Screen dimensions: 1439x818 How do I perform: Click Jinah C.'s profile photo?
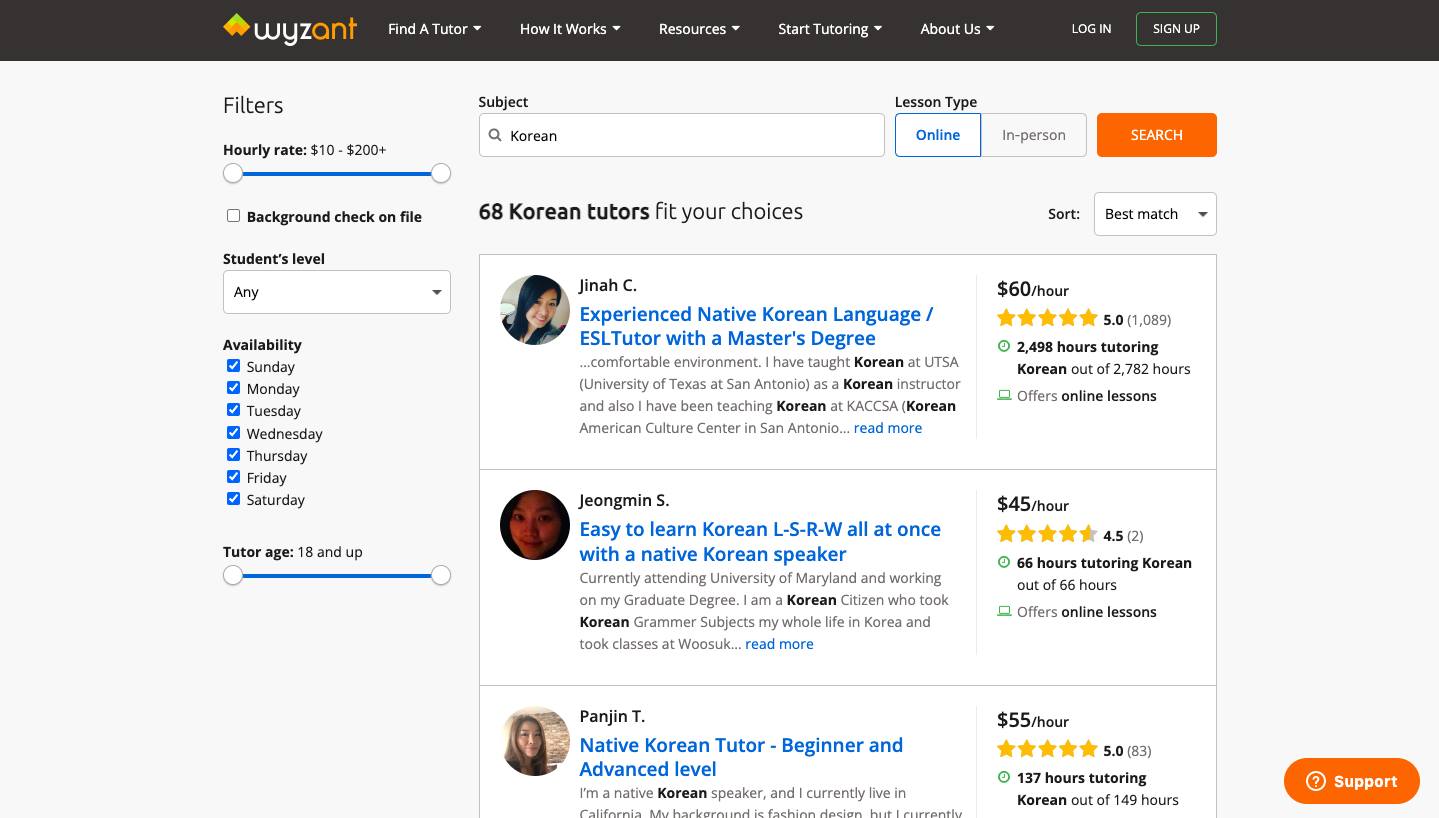[x=535, y=310]
